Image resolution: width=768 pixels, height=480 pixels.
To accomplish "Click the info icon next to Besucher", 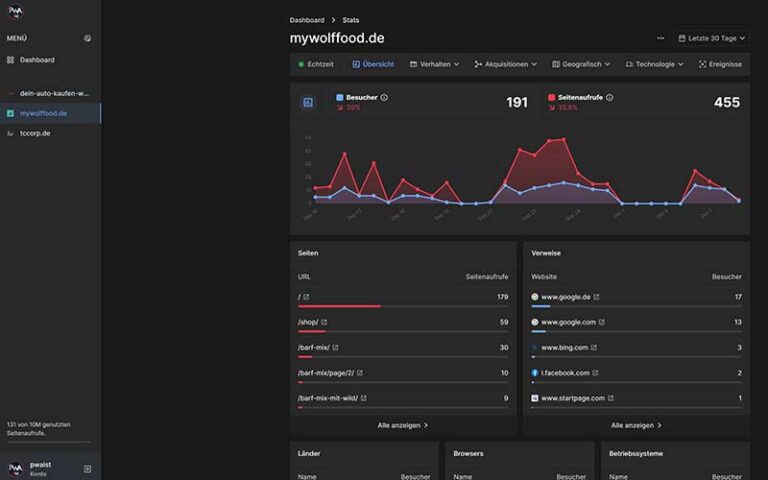I will (384, 97).
